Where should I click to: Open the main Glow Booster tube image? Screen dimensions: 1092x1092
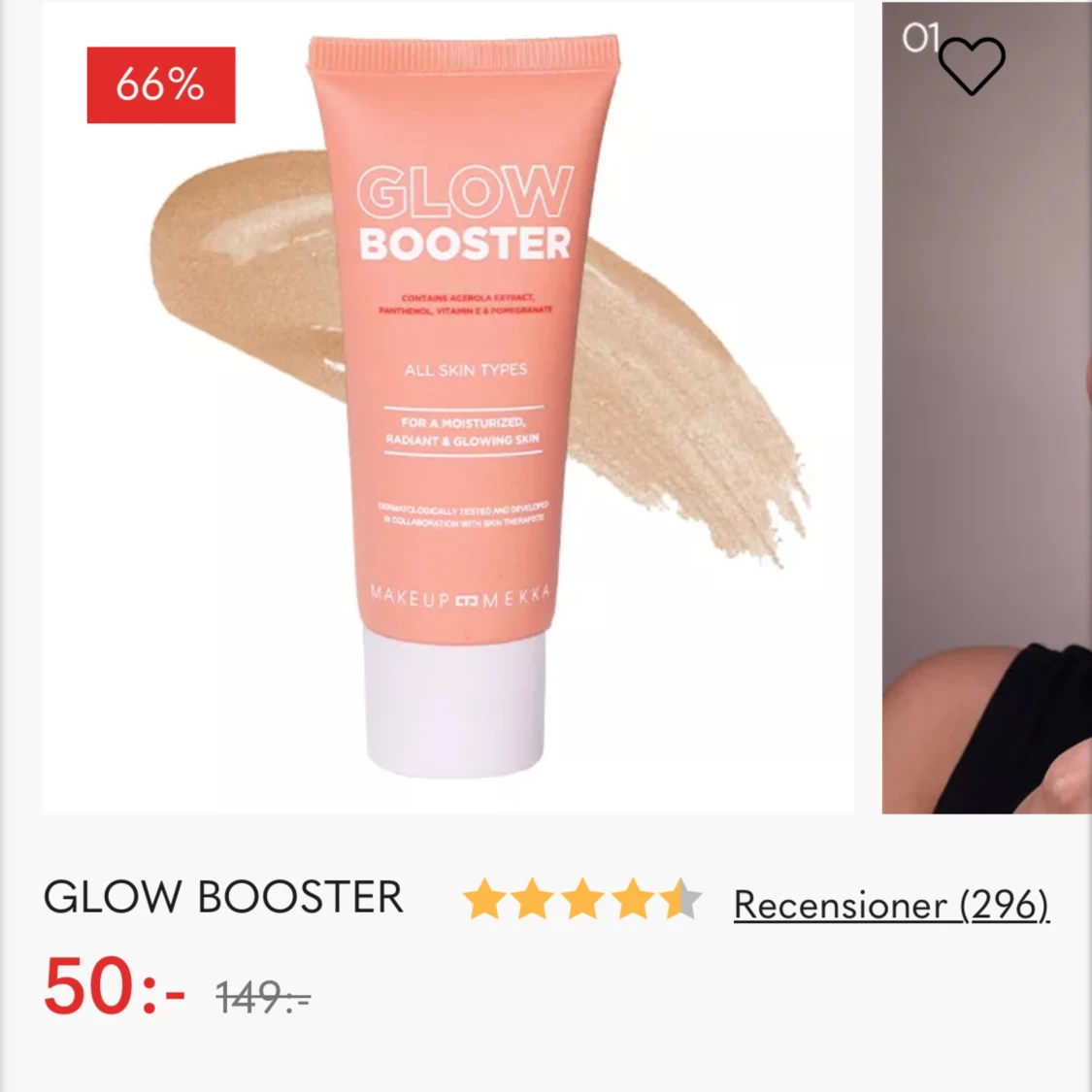pos(448,408)
